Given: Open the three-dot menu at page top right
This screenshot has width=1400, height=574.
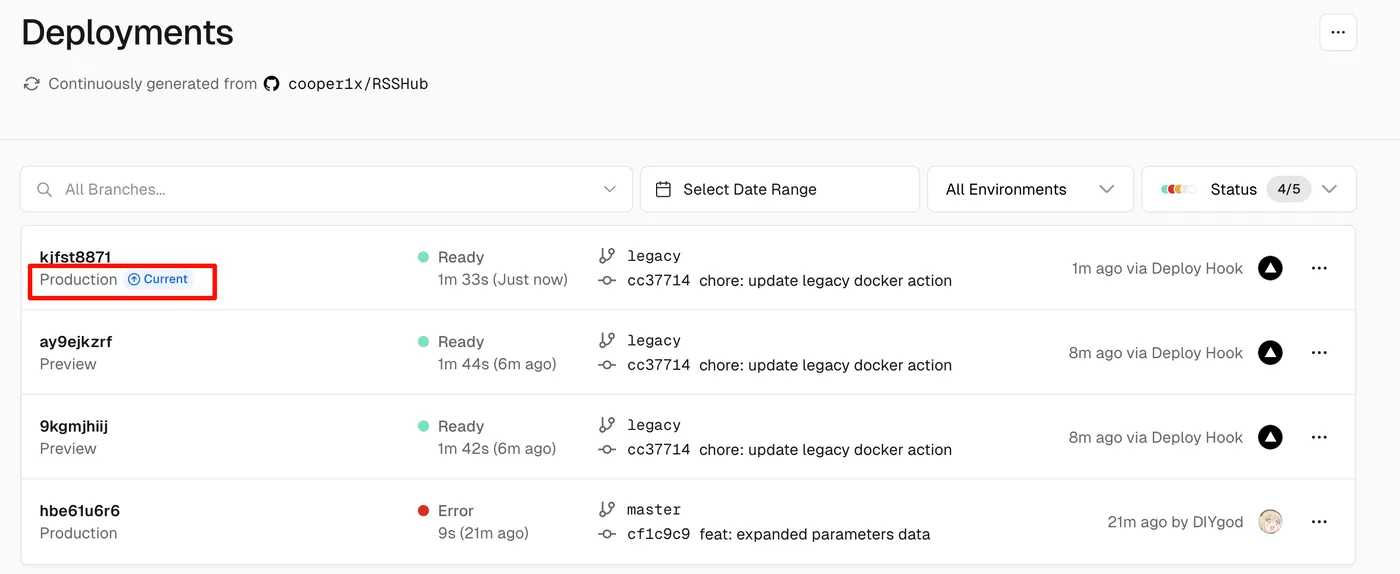Looking at the screenshot, I should tap(1338, 33).
